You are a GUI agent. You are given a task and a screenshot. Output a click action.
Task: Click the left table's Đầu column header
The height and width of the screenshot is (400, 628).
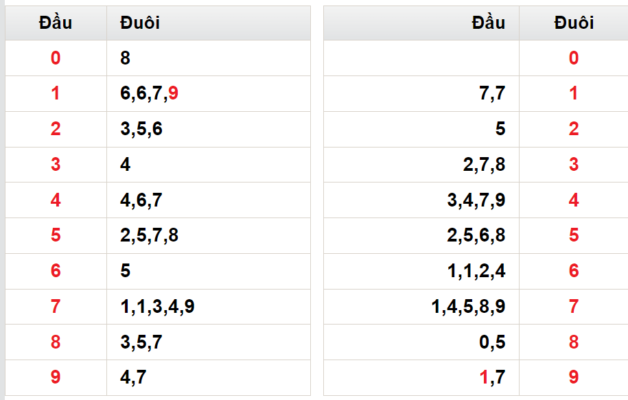[x=56, y=23]
